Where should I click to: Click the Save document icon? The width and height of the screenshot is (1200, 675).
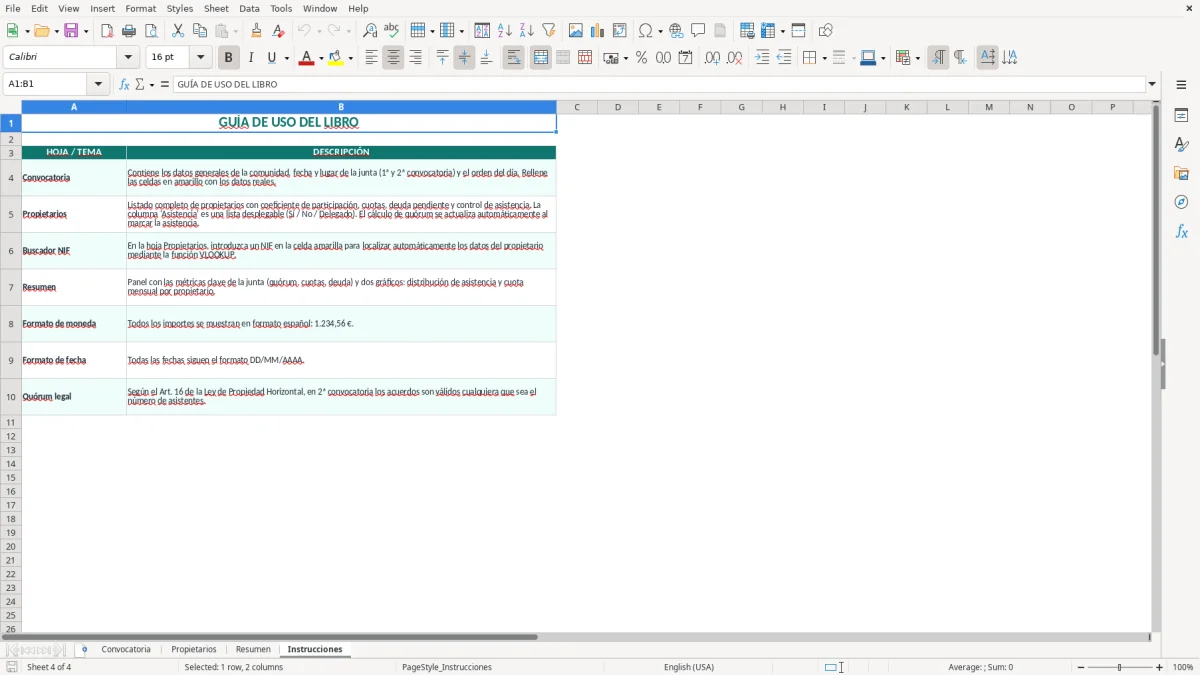(x=71, y=31)
